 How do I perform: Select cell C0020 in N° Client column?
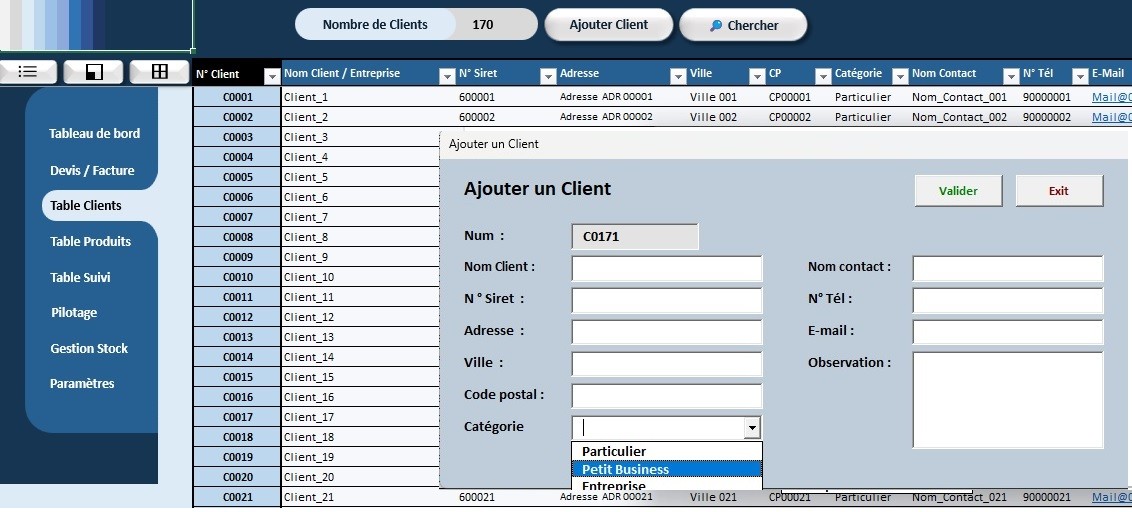coord(238,477)
